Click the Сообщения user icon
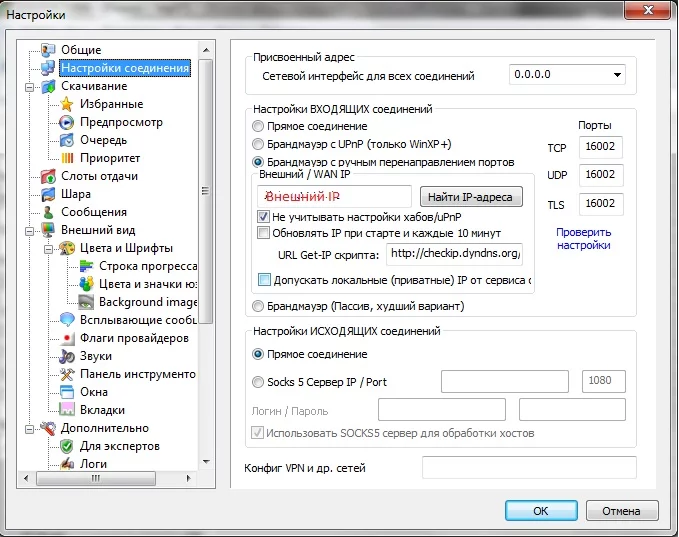This screenshot has height=537, width=679. click(48, 212)
